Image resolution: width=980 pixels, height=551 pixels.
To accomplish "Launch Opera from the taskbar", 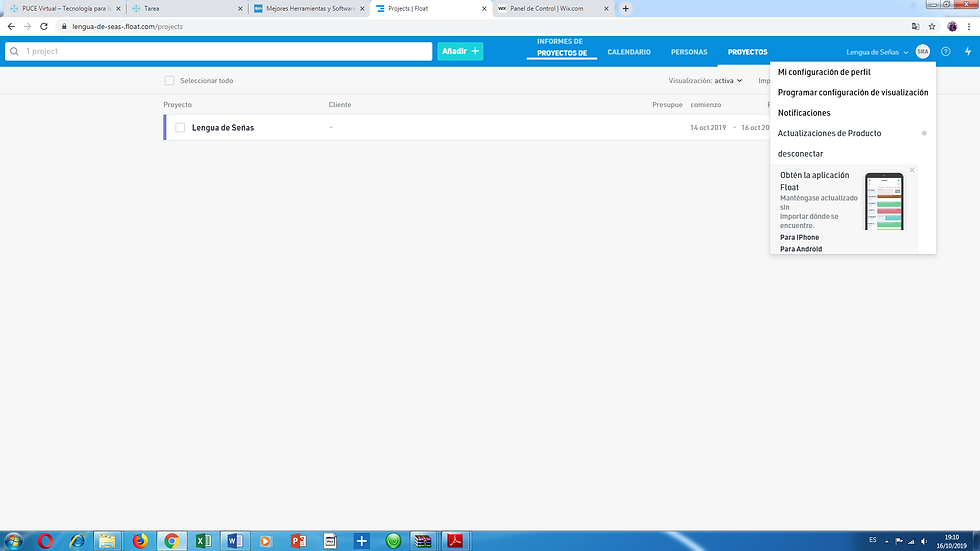I will [x=45, y=541].
